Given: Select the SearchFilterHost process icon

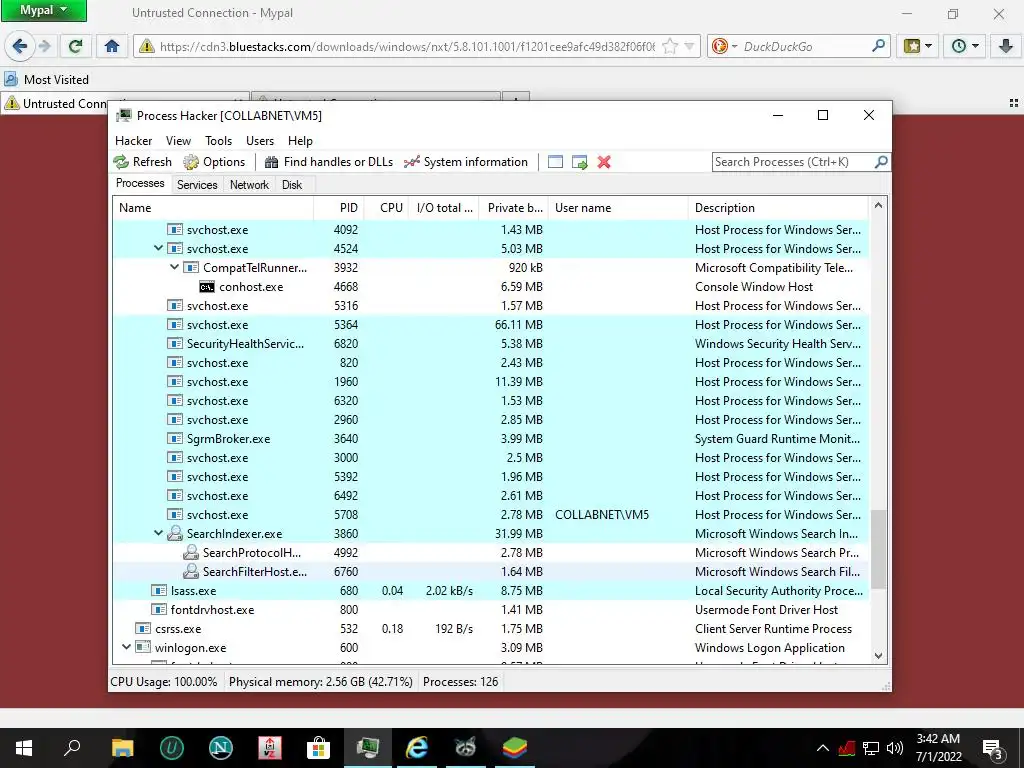Looking at the screenshot, I should point(191,571).
